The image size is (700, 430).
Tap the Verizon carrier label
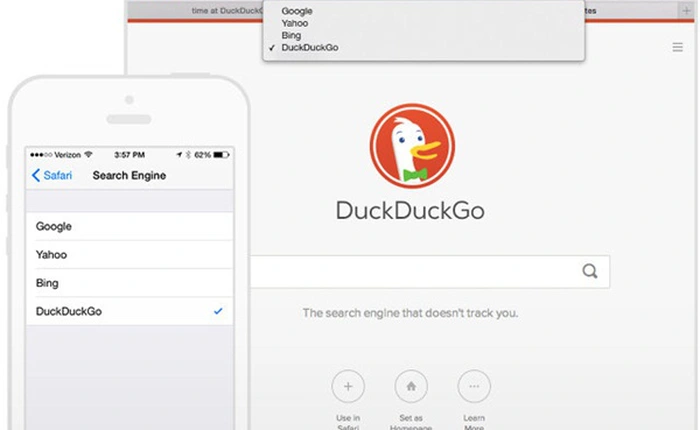[x=67, y=155]
